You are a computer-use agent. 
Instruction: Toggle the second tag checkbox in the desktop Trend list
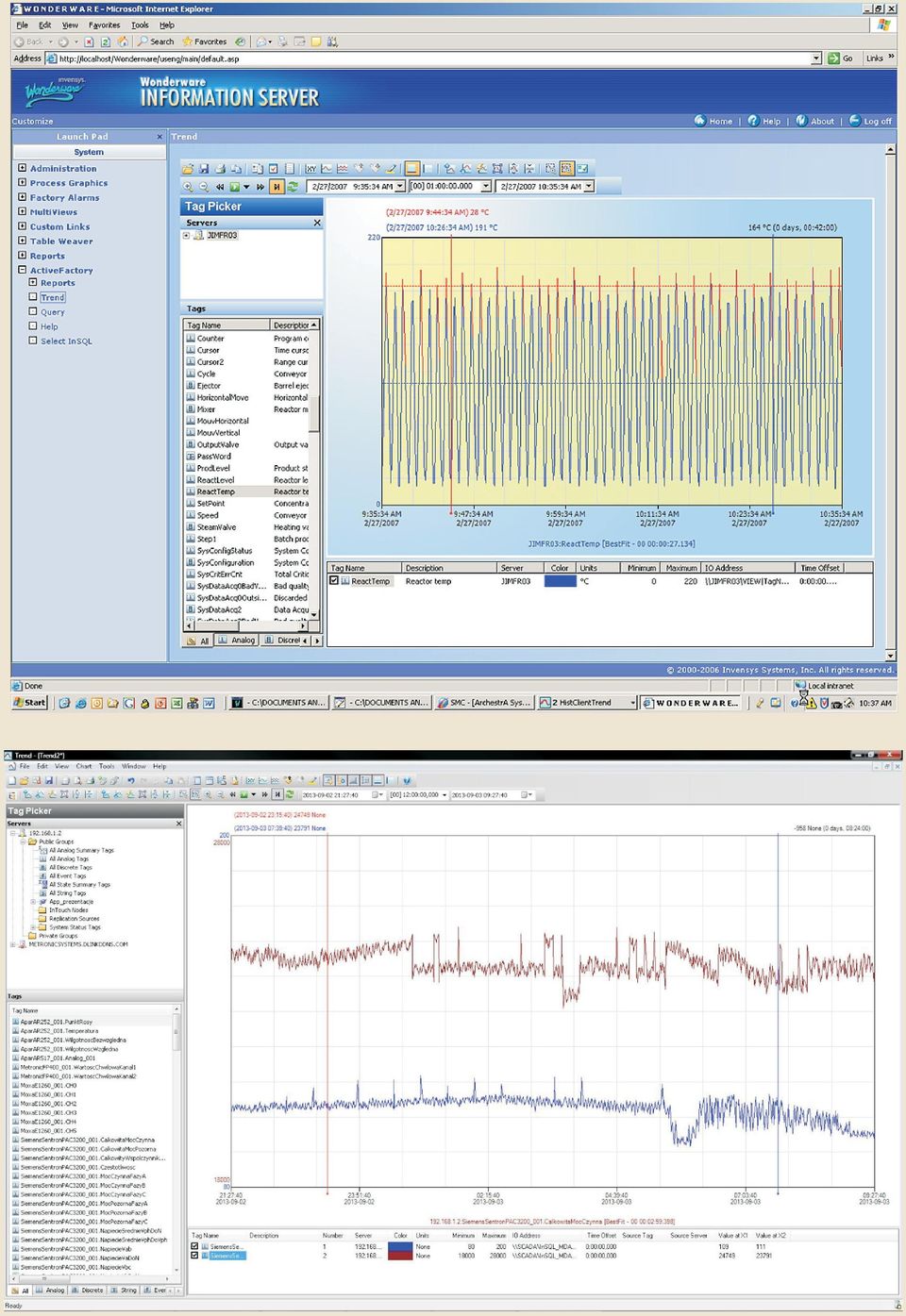click(x=195, y=1256)
